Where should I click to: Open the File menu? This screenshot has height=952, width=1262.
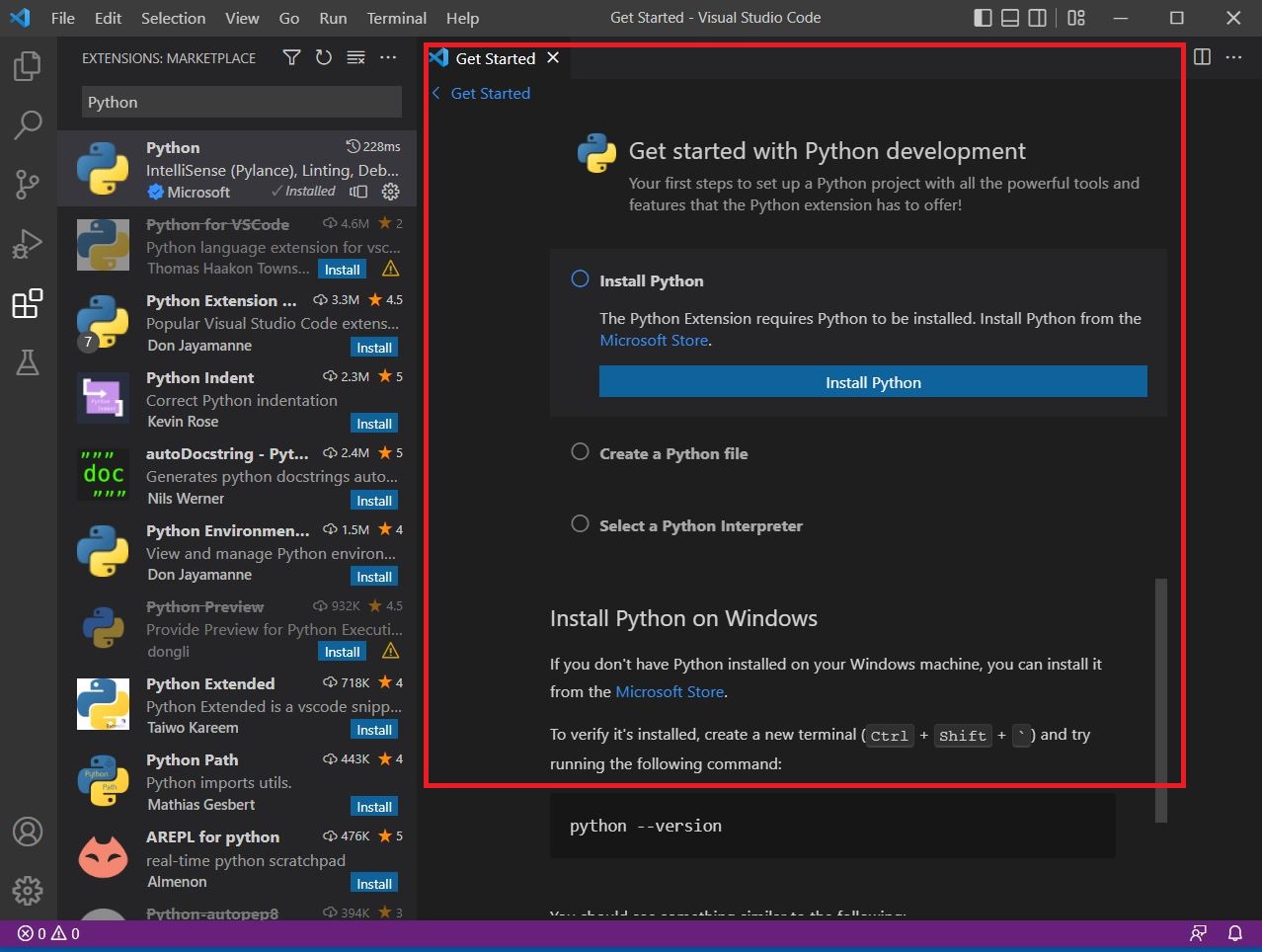[63, 18]
